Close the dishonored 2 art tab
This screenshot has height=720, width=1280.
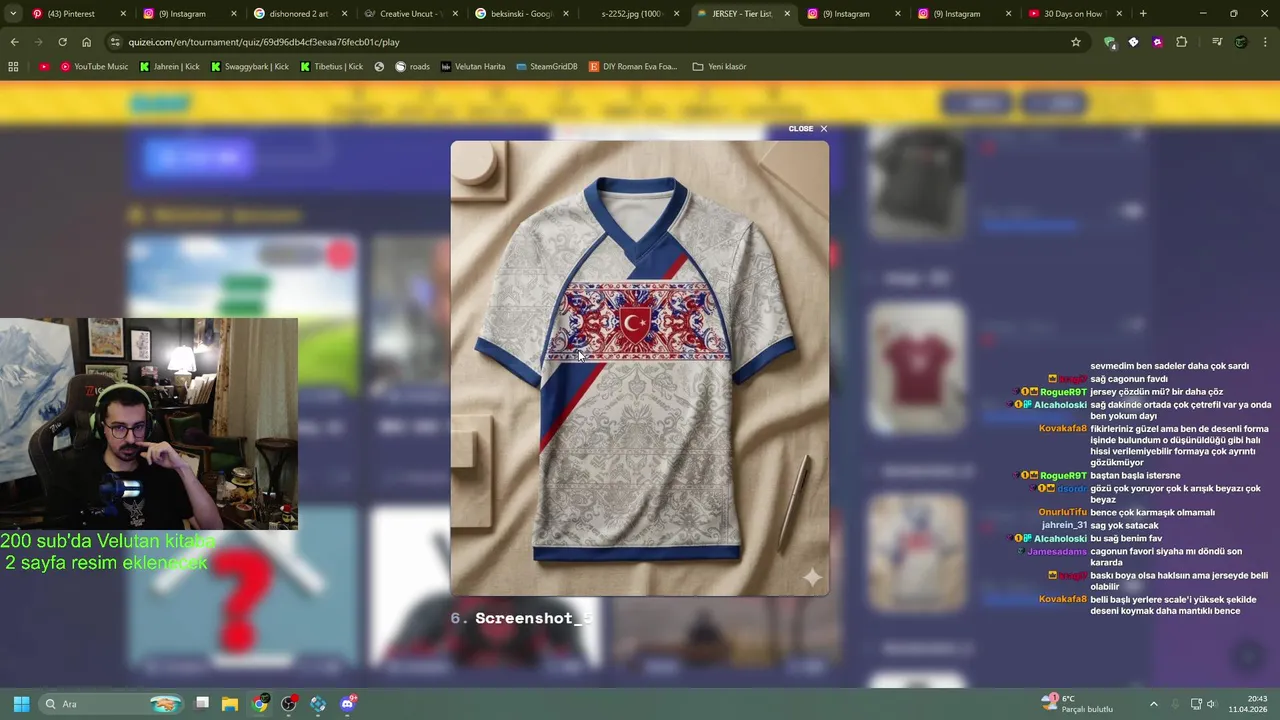point(344,14)
